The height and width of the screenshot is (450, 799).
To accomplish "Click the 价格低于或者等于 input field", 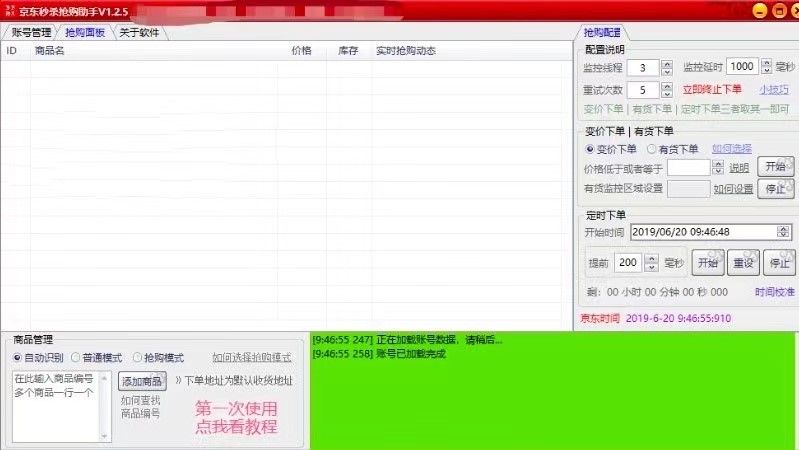I will point(689,167).
